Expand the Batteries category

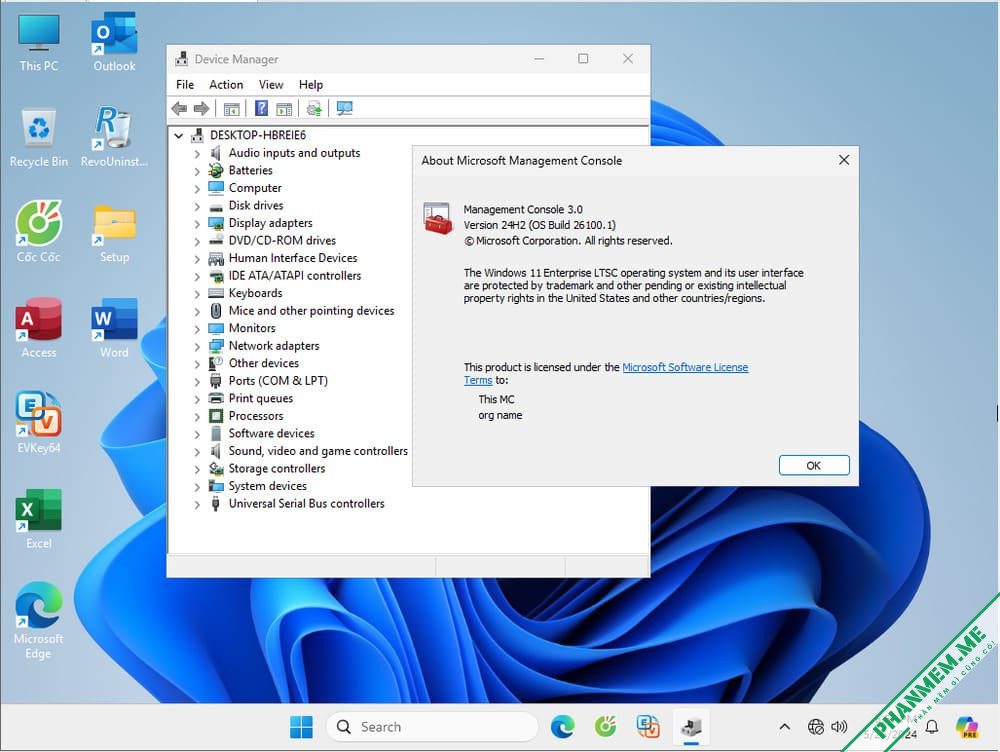(x=197, y=171)
